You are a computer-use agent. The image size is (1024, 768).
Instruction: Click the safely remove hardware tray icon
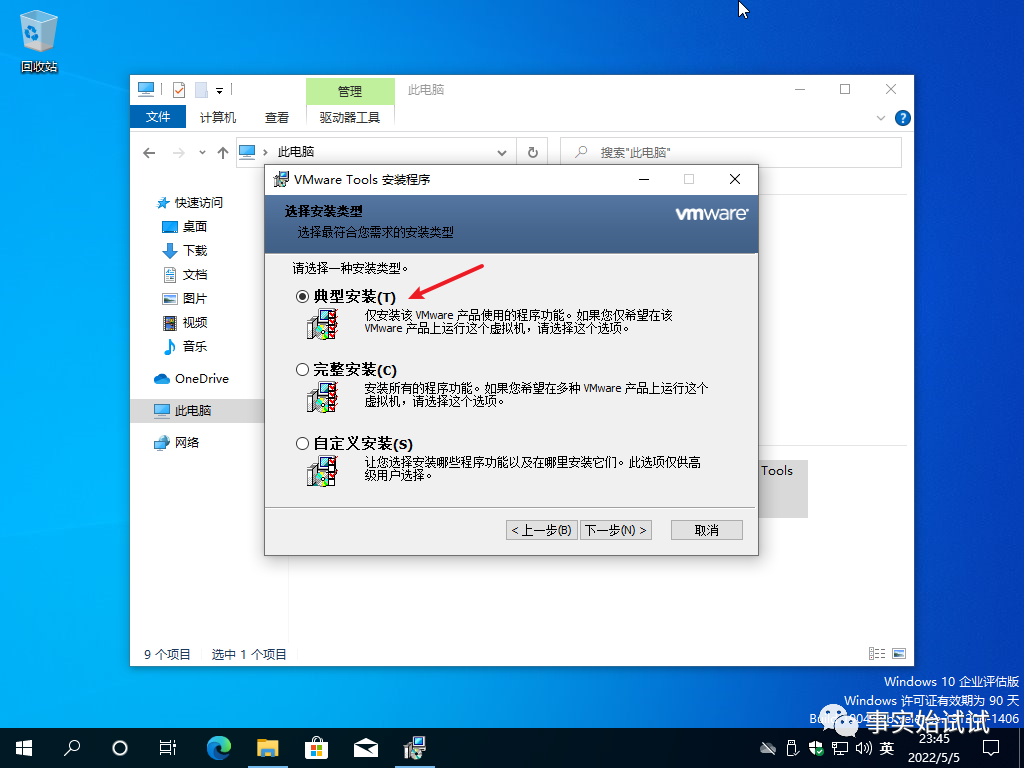(792, 748)
